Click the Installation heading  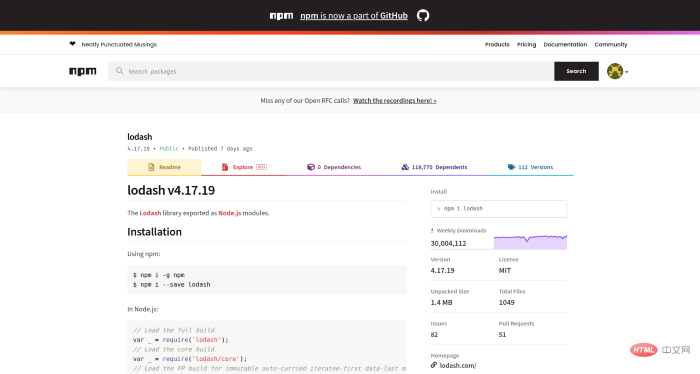point(154,232)
